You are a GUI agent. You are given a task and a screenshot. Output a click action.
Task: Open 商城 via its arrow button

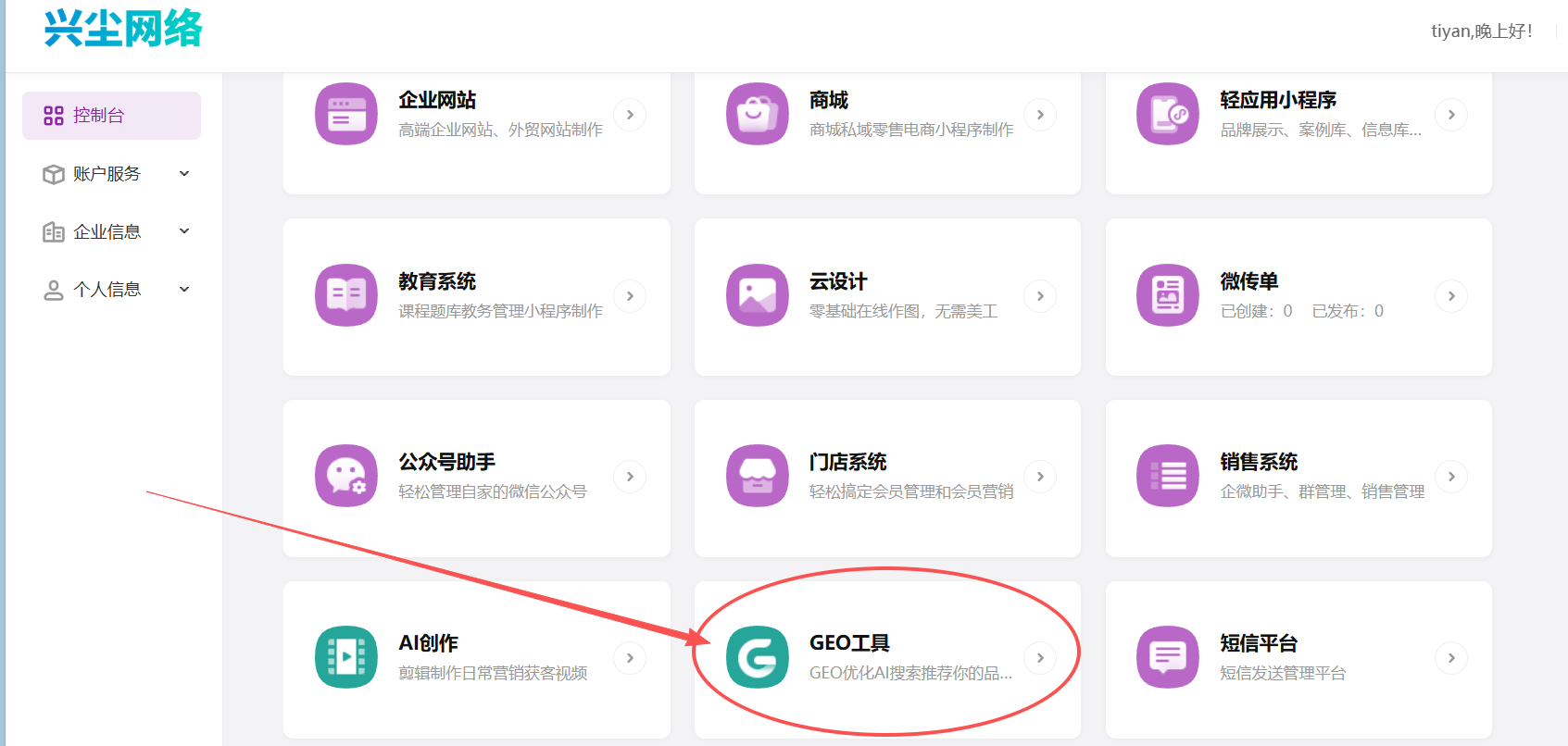[x=1040, y=115]
